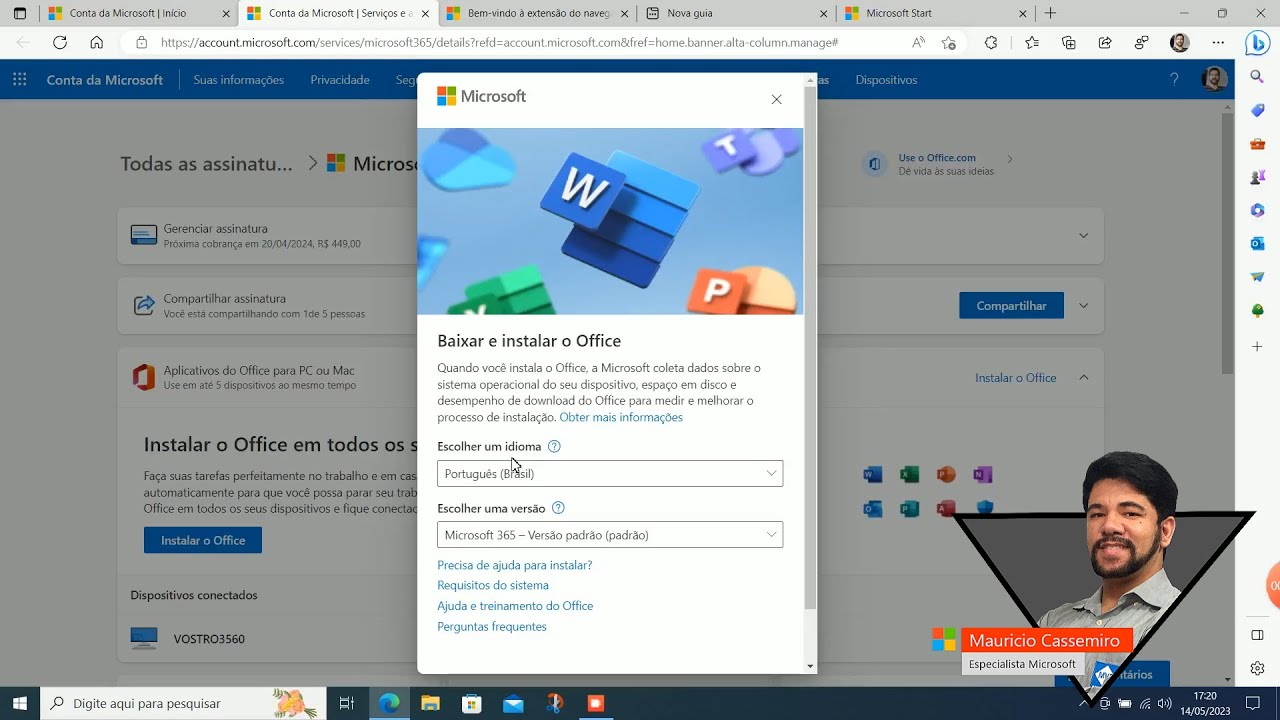
Task: Click the Word icon in the Office apps grid
Action: tap(873, 475)
